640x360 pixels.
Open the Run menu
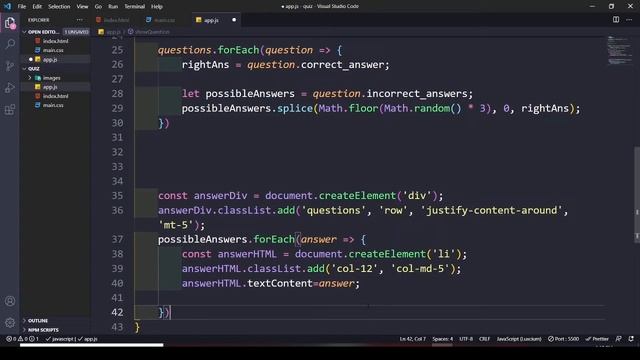113,7
